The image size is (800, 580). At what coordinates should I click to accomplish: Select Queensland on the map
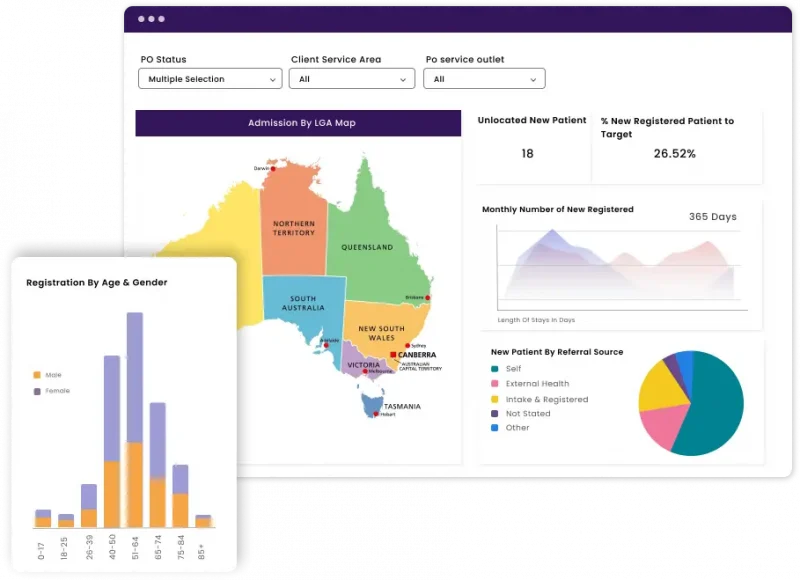[367, 240]
